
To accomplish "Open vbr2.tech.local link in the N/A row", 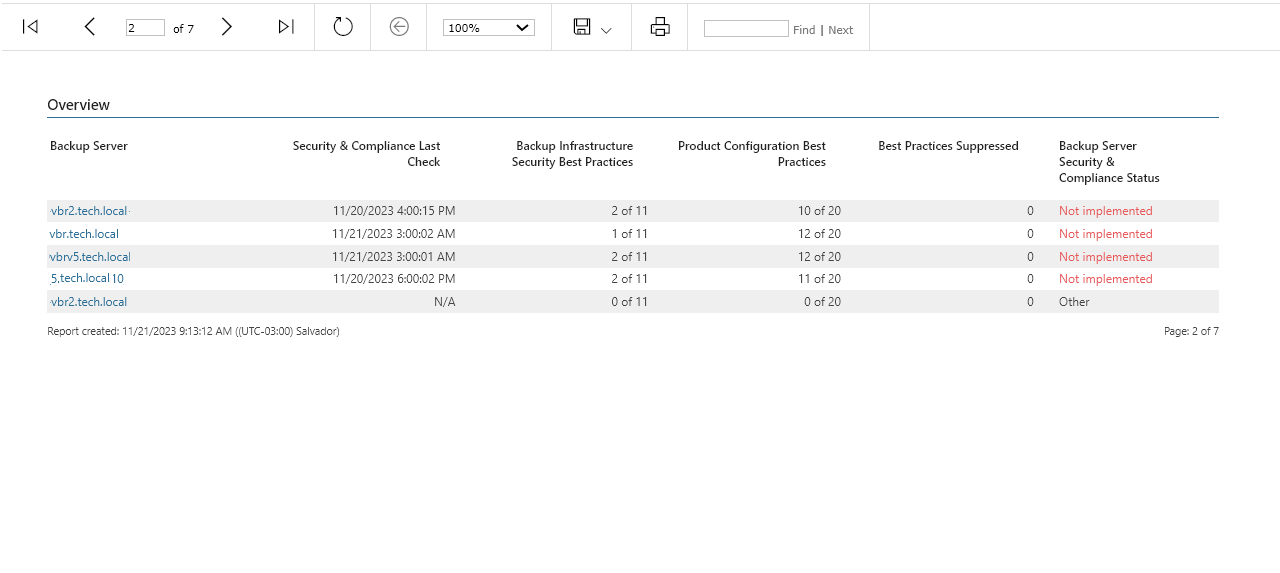I will [89, 302].
